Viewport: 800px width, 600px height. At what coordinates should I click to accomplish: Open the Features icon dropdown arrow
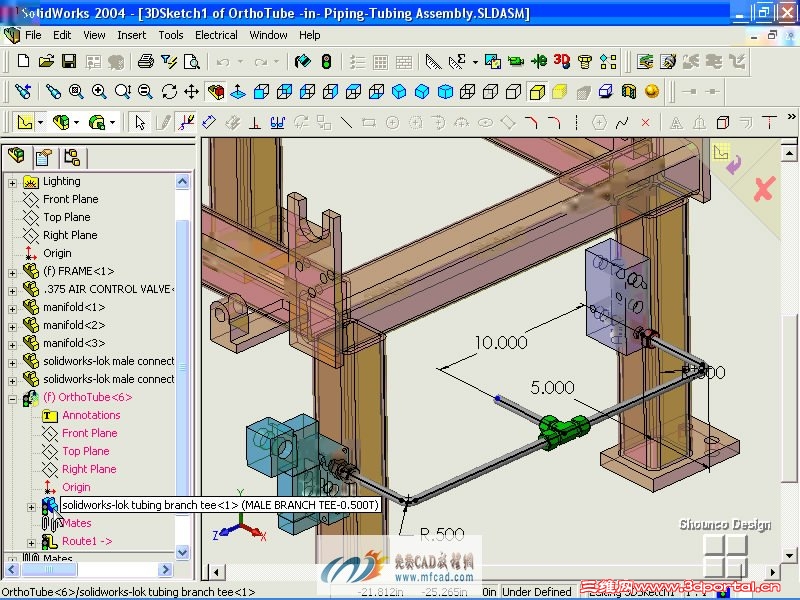(77, 122)
